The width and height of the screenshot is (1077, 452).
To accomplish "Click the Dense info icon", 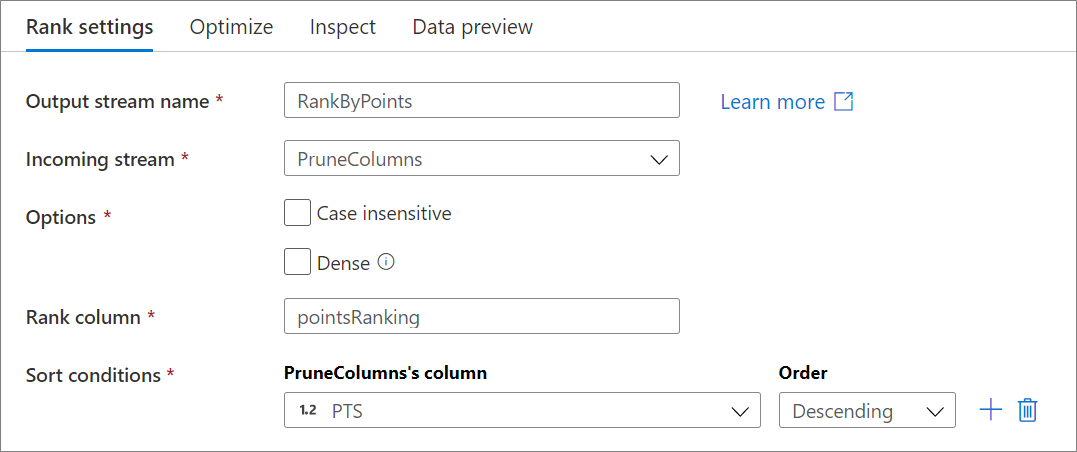I will (386, 263).
